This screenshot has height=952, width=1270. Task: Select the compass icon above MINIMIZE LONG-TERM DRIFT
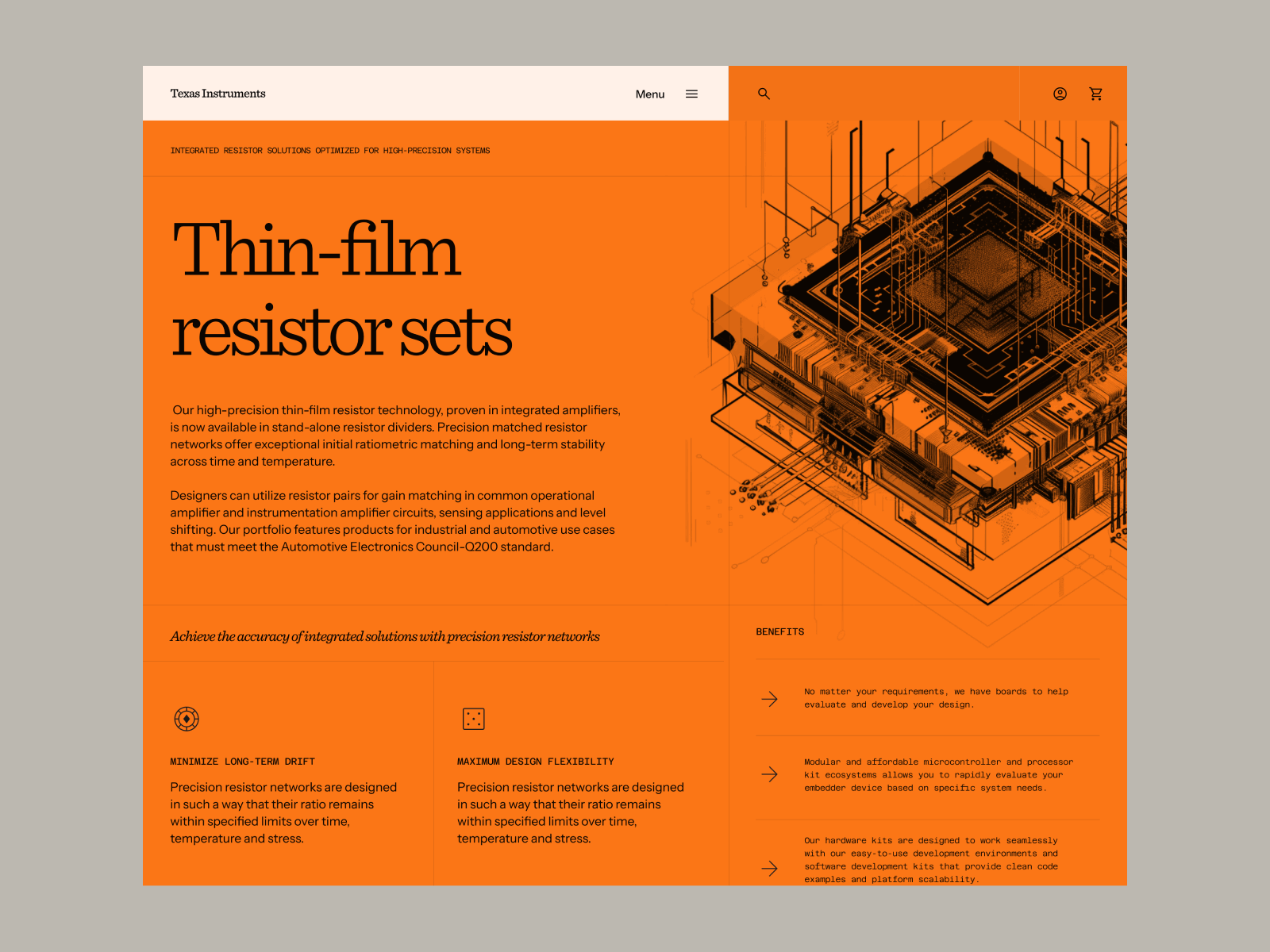186,719
